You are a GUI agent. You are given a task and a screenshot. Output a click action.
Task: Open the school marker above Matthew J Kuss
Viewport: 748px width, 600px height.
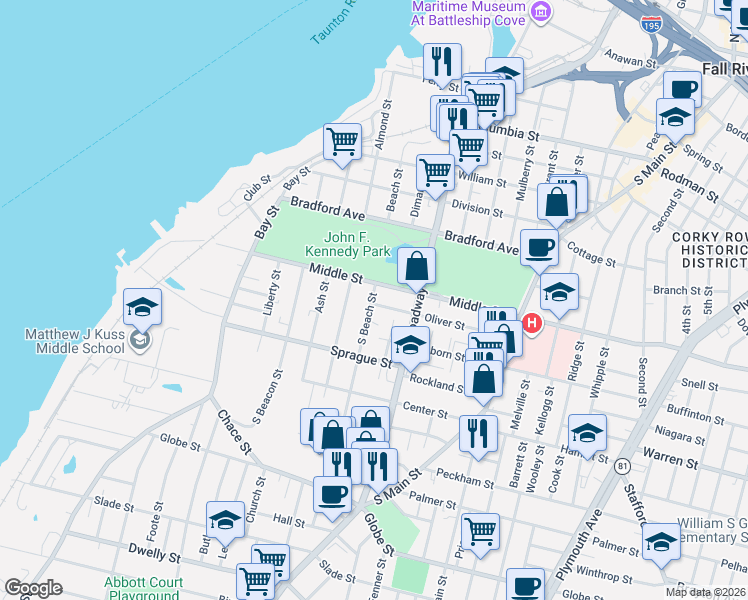tap(142, 307)
